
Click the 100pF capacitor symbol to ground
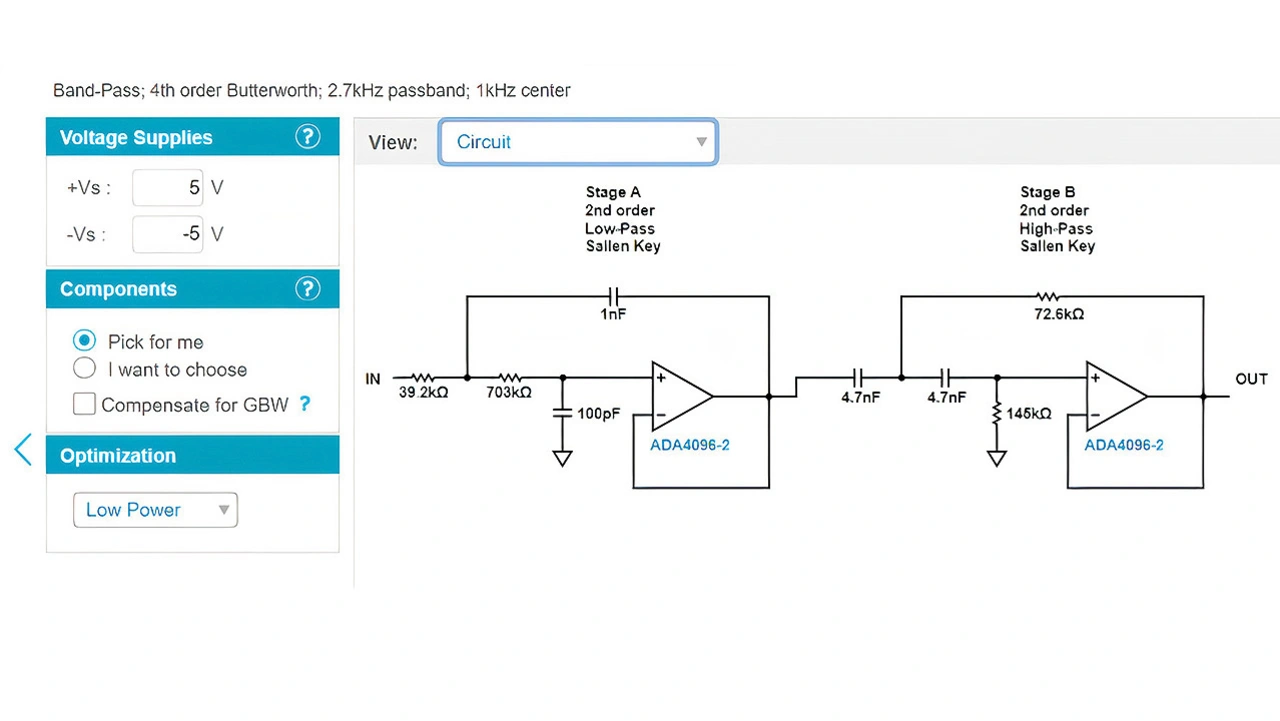562,413
